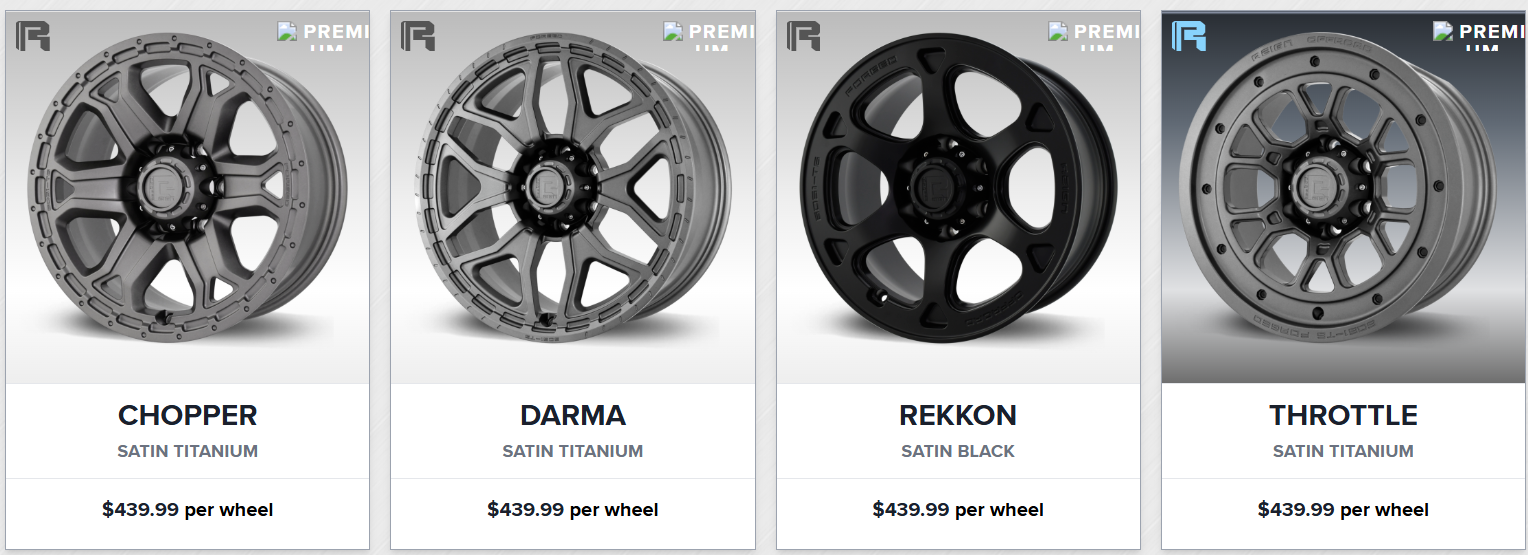Click the Premium badge on Throttle card
Viewport: 1528px width, 555px height.
(1479, 34)
